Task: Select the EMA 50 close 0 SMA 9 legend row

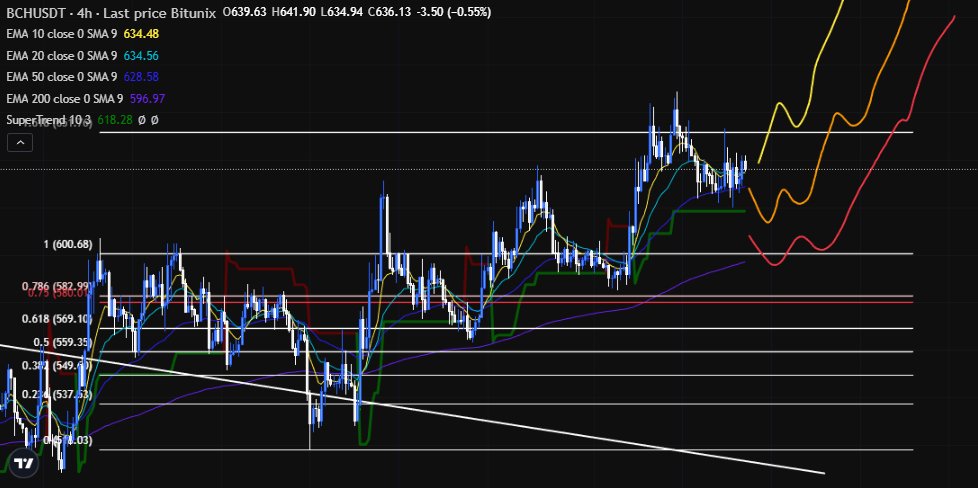Action: point(82,77)
